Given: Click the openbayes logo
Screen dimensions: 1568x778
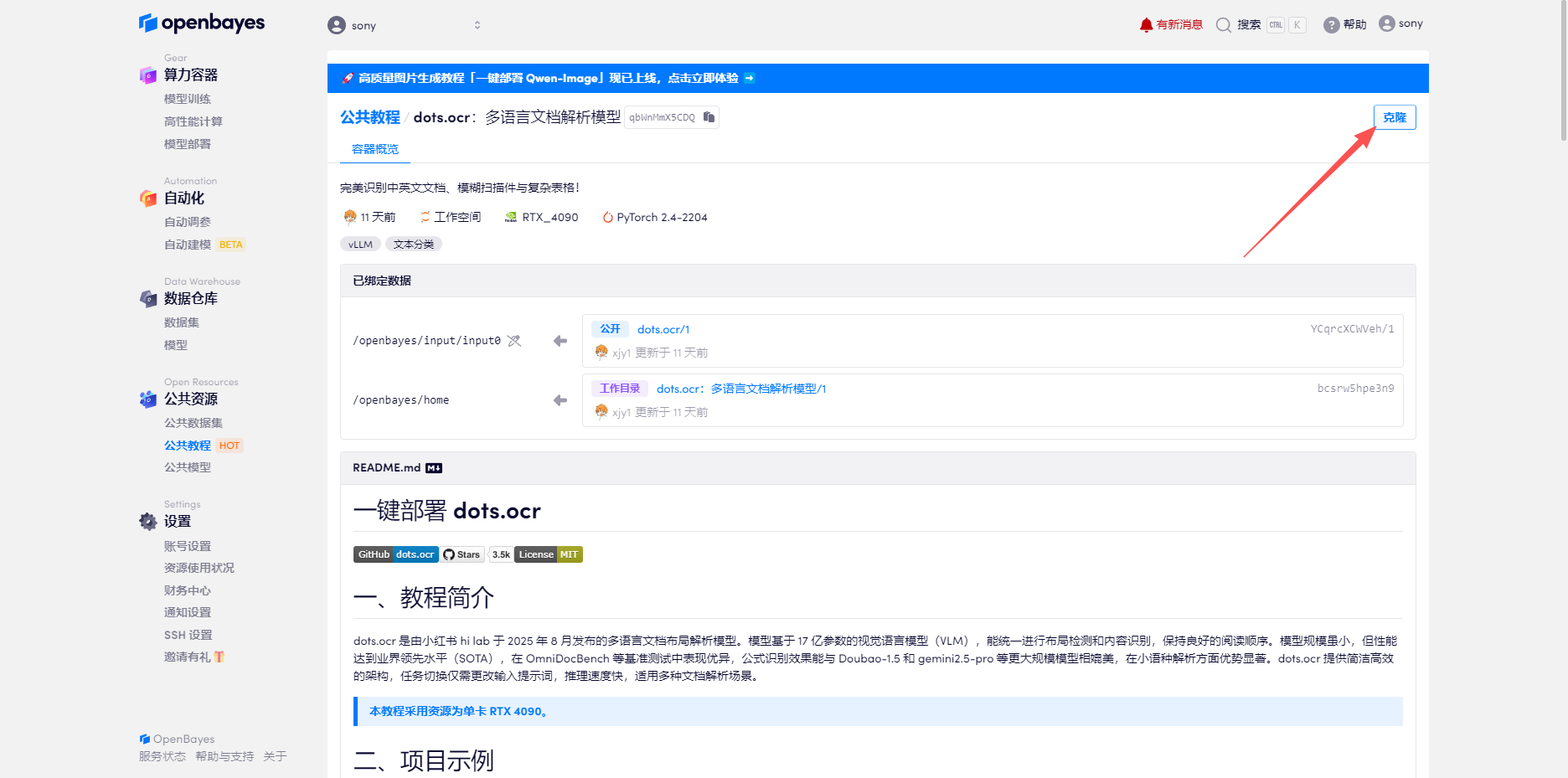Looking at the screenshot, I should 202,23.
